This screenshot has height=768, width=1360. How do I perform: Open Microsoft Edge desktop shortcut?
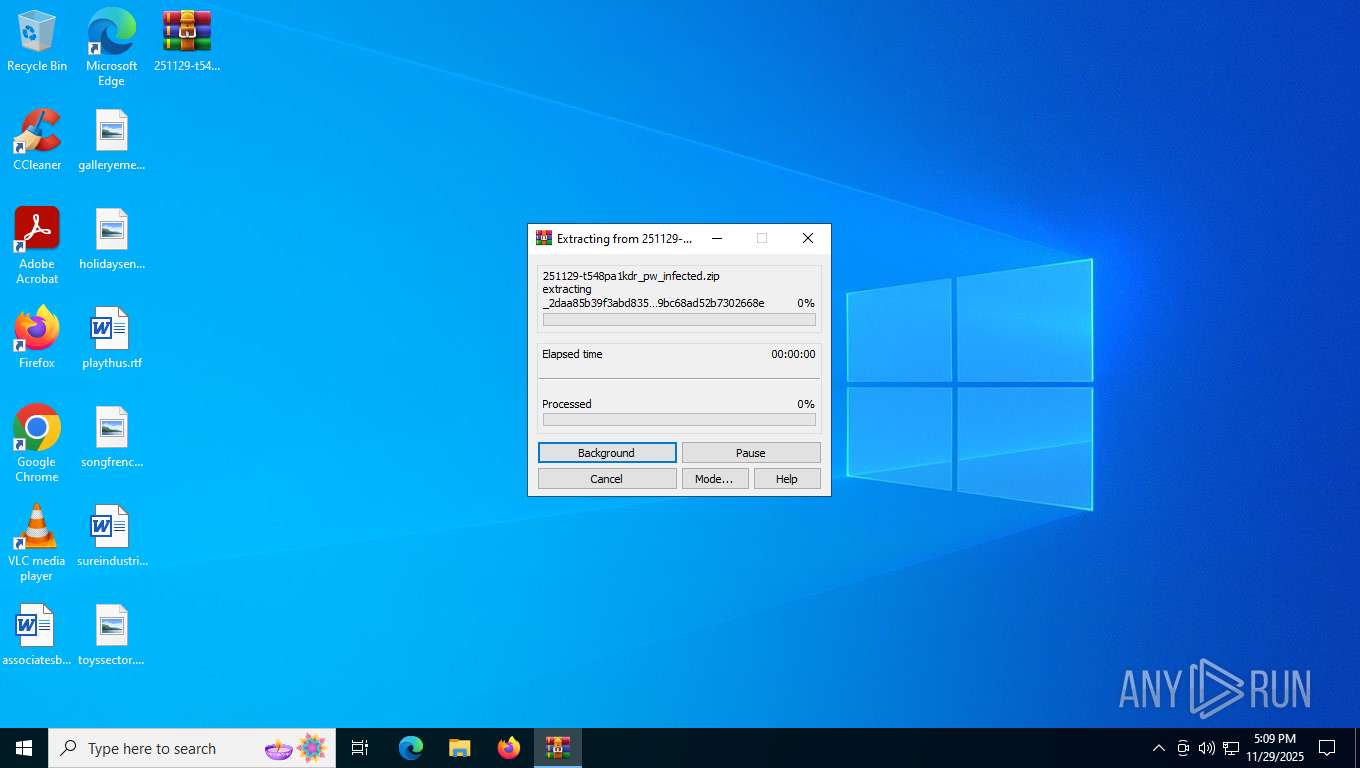(x=111, y=47)
